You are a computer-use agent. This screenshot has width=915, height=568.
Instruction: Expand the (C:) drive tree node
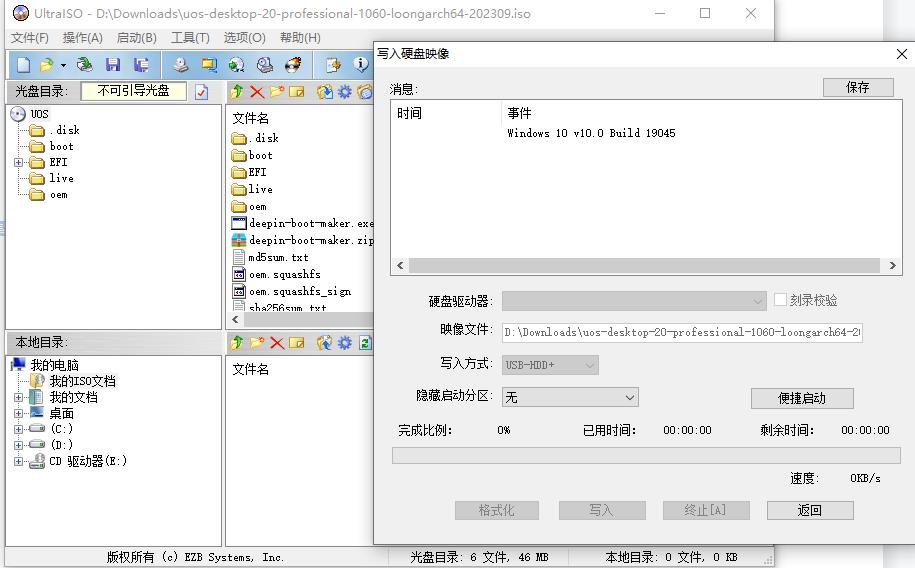tap(19, 429)
